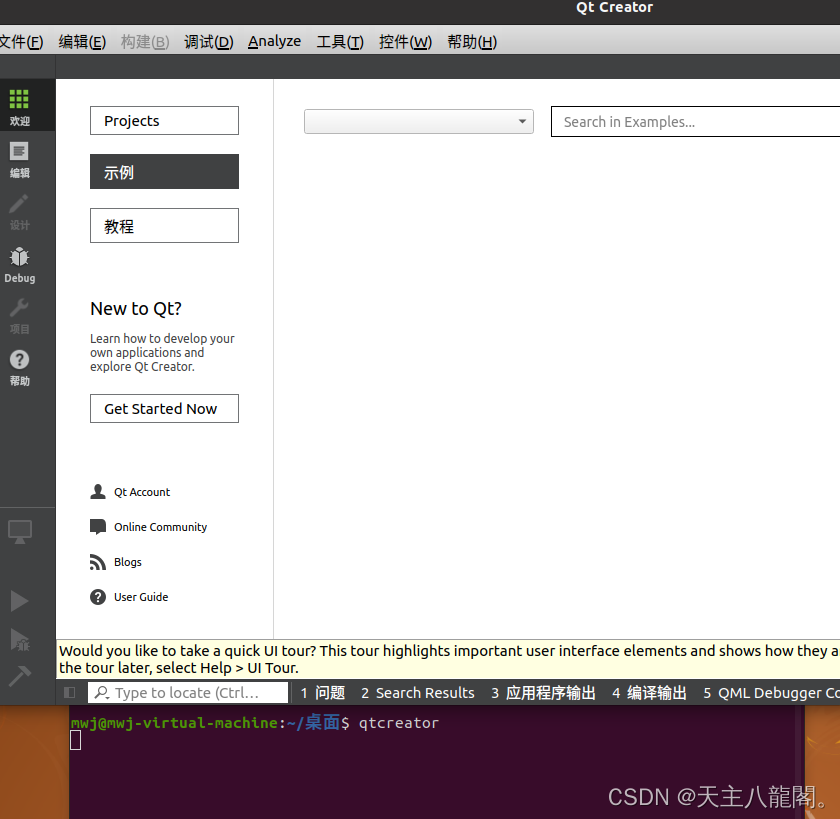Click the Qt Account person icon
Screen dimensions: 840x819
click(98, 492)
